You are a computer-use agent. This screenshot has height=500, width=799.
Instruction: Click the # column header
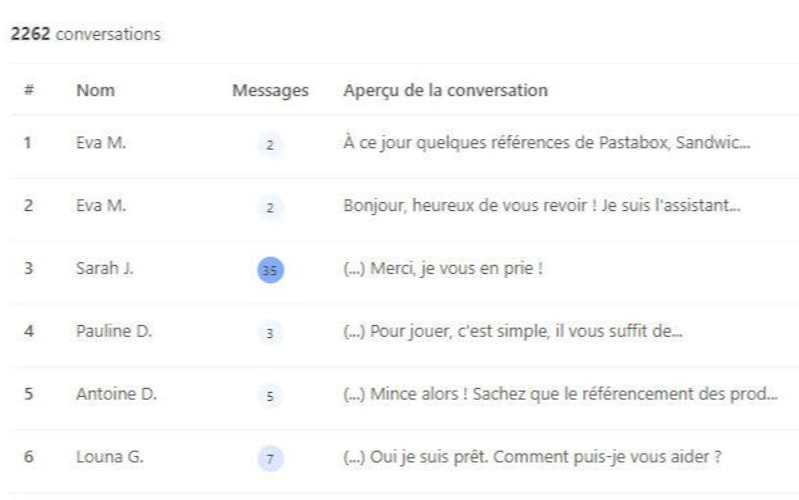tap(29, 90)
